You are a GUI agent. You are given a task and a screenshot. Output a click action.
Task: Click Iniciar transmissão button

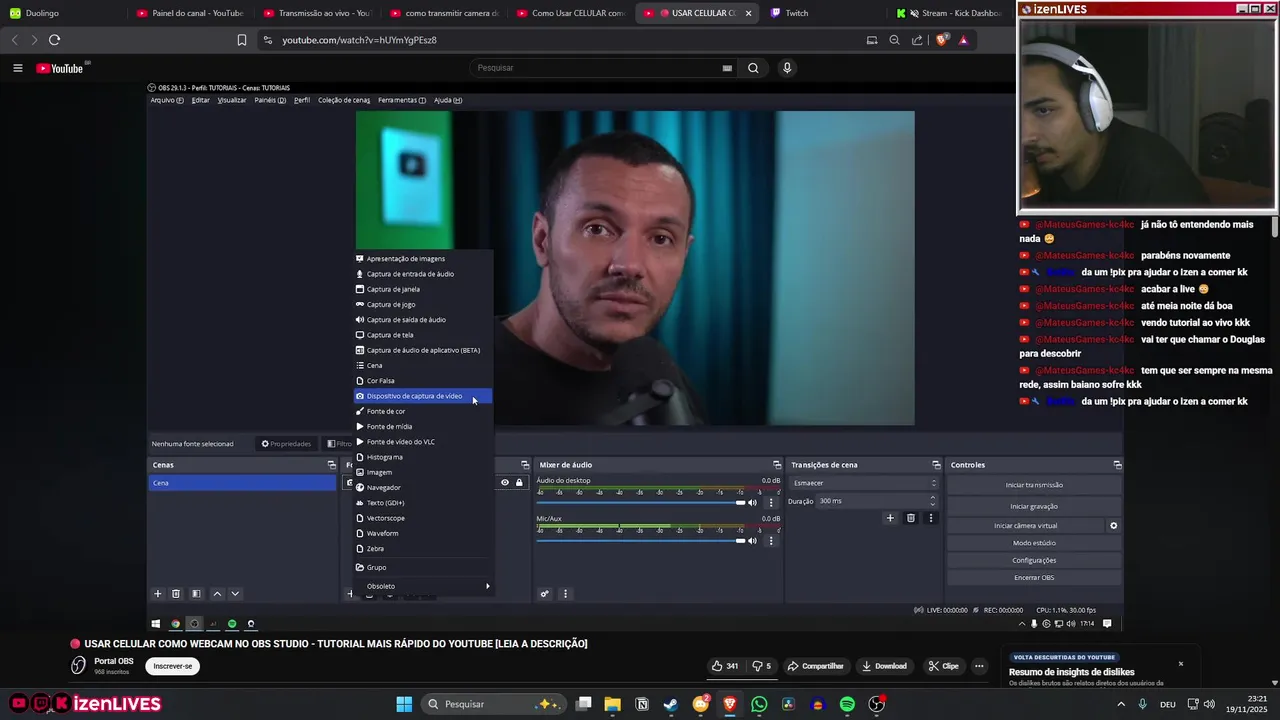pyautogui.click(x=1034, y=485)
